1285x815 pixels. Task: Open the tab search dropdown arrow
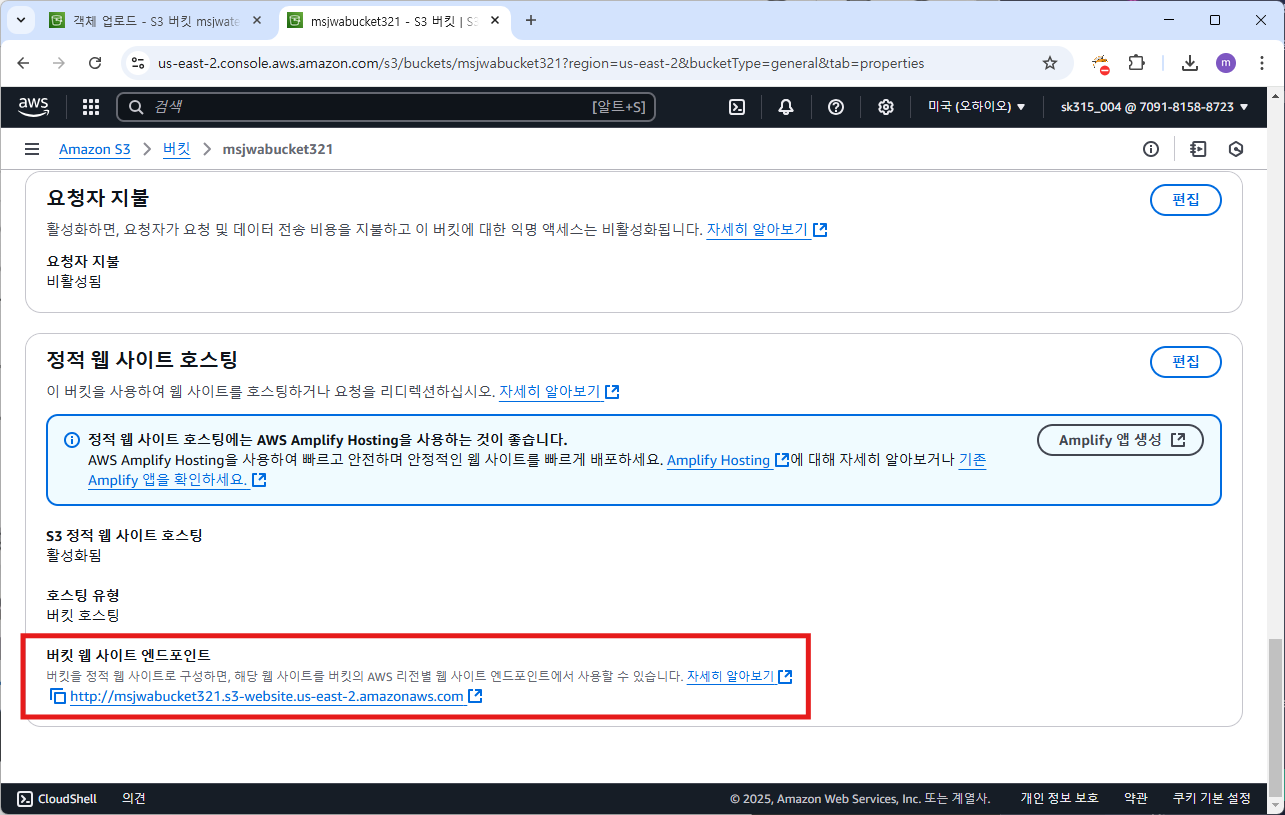tap(21, 20)
